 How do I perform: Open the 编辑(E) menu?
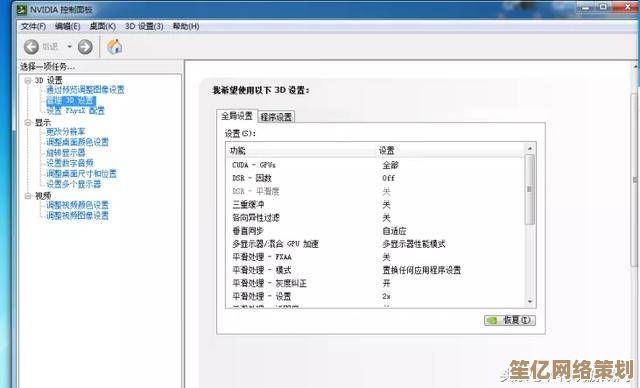coord(67,27)
